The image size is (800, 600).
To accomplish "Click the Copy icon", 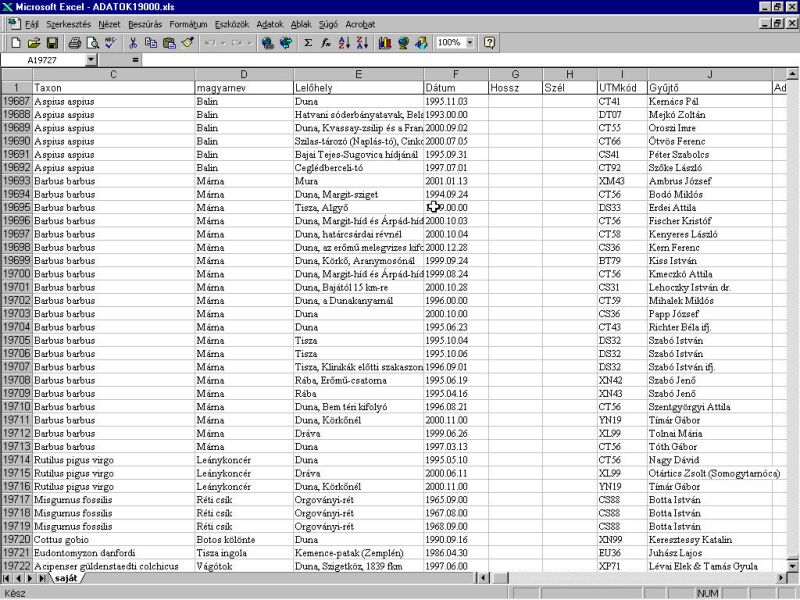I will pyautogui.click(x=151, y=43).
